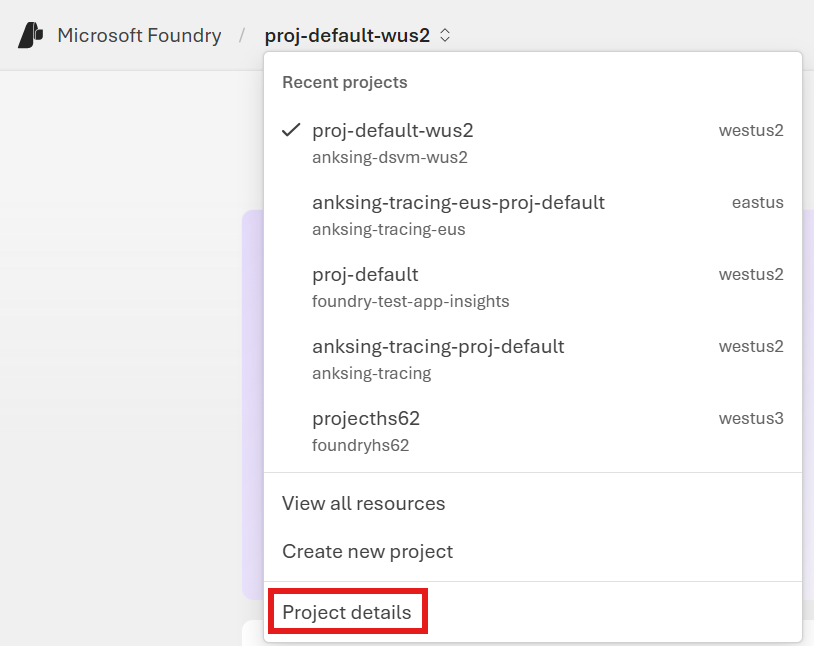
Task: Select the checked proj-default-wus2 project
Action: point(533,142)
